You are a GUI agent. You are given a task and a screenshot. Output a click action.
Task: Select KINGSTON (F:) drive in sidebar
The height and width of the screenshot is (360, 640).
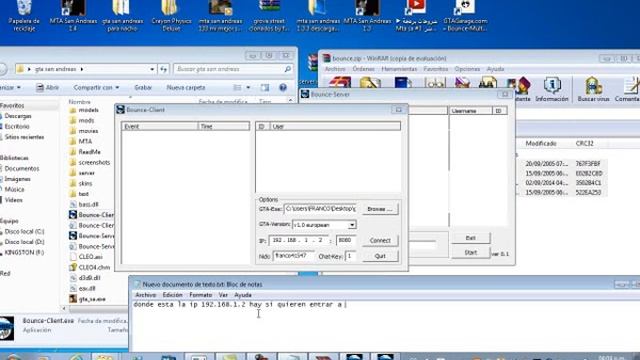coord(24,253)
